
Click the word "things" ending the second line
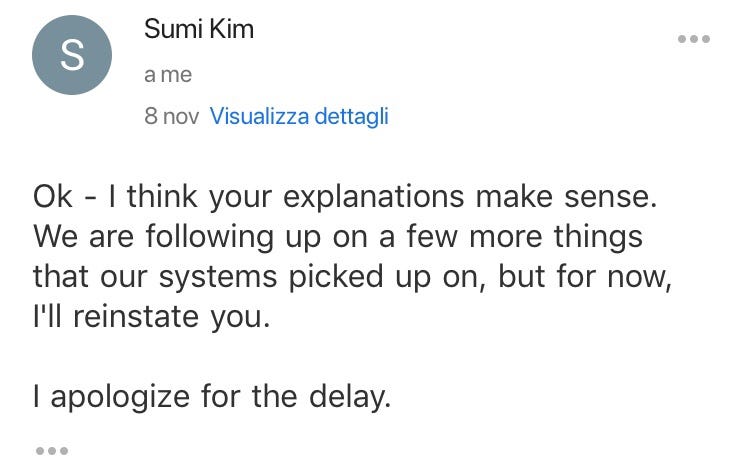pyautogui.click(x=598, y=238)
